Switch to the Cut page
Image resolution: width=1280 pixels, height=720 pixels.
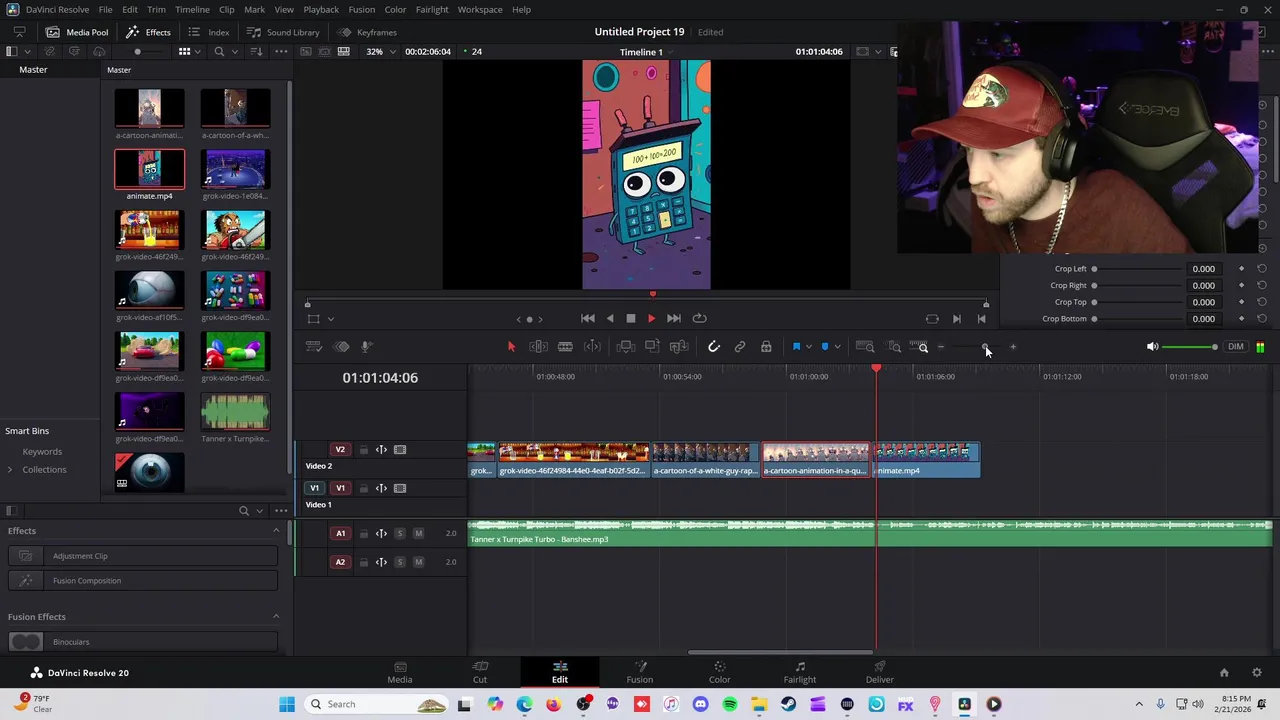[480, 672]
